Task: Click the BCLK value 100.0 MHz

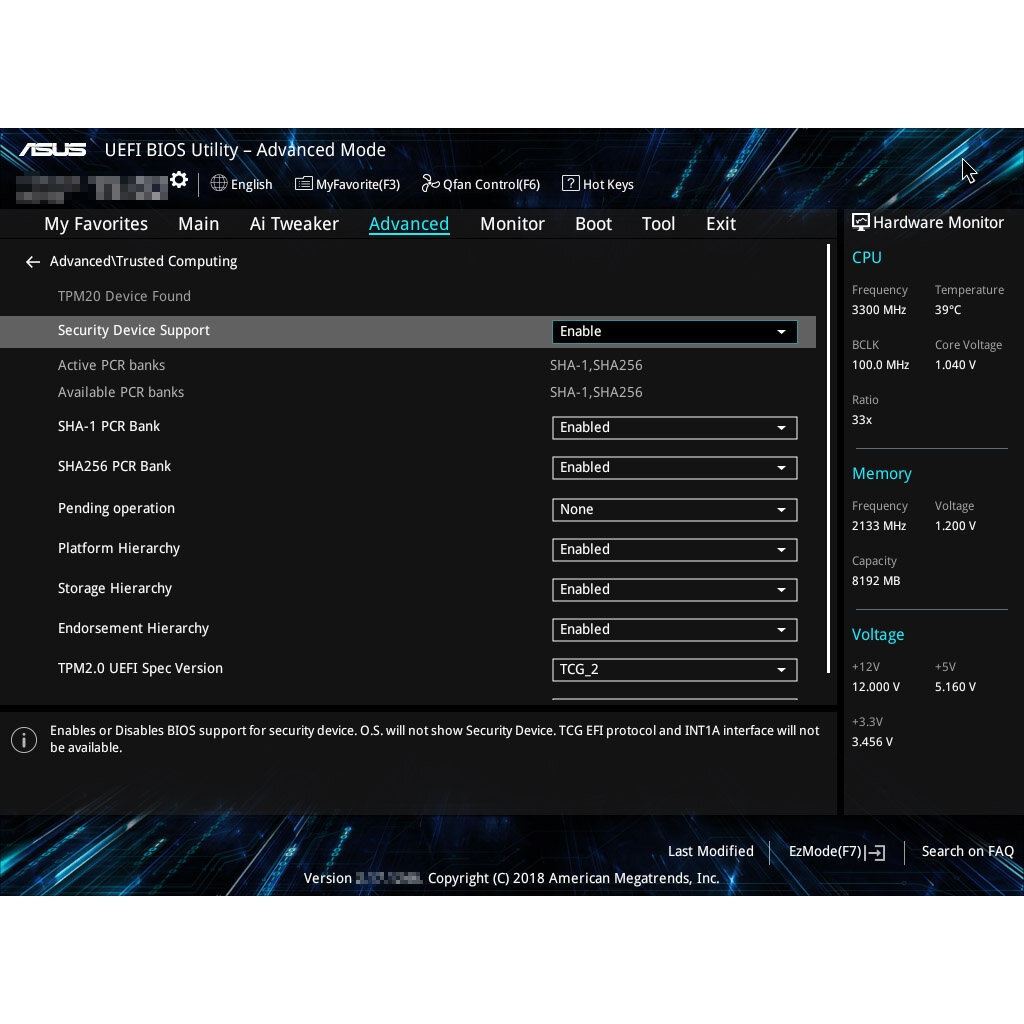Action: coord(880,365)
